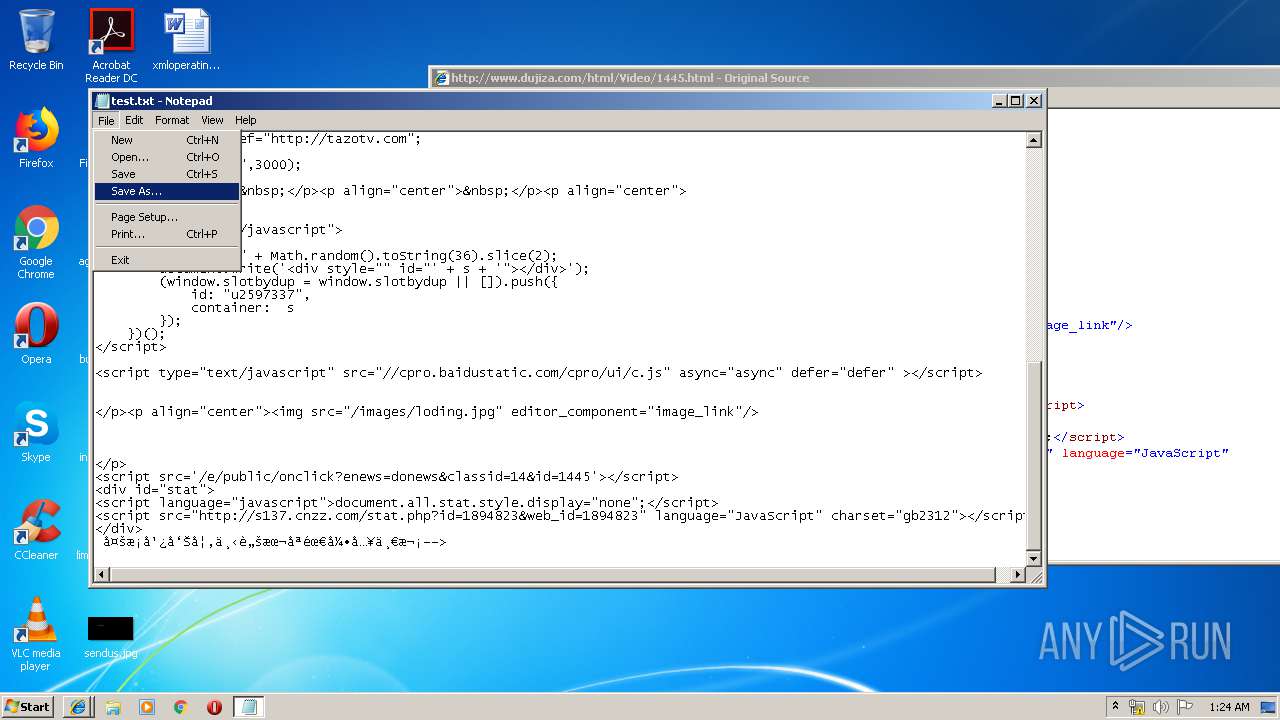Screen dimensions: 1280x720
Task: Open the View menu in Notepad
Action: 212,120
